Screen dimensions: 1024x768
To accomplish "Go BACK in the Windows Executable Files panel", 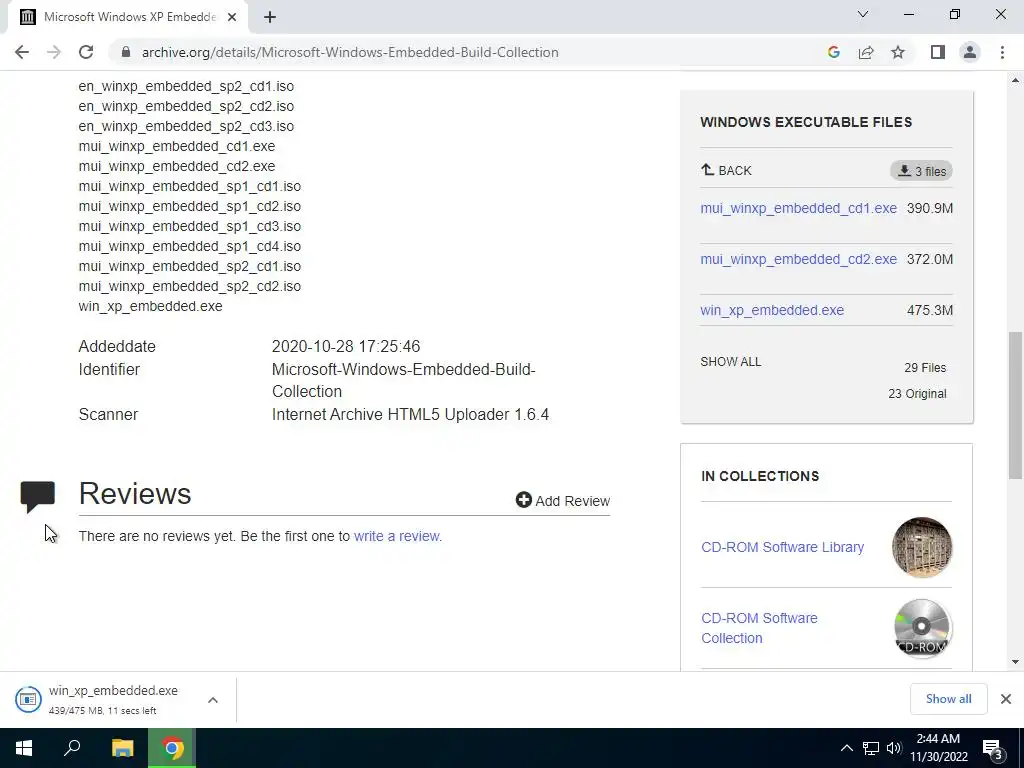I will tap(726, 170).
